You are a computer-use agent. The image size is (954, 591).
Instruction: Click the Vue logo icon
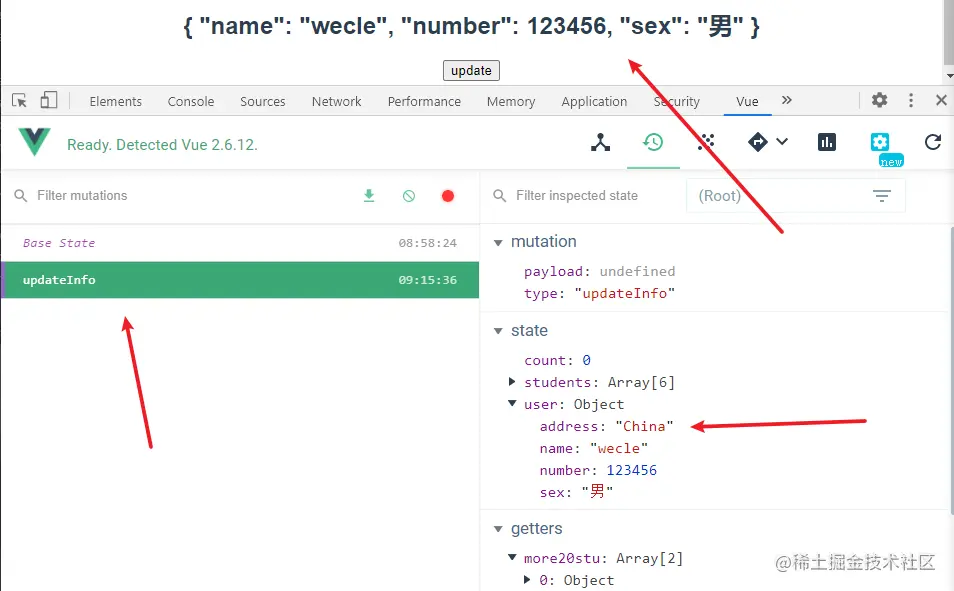(34, 142)
